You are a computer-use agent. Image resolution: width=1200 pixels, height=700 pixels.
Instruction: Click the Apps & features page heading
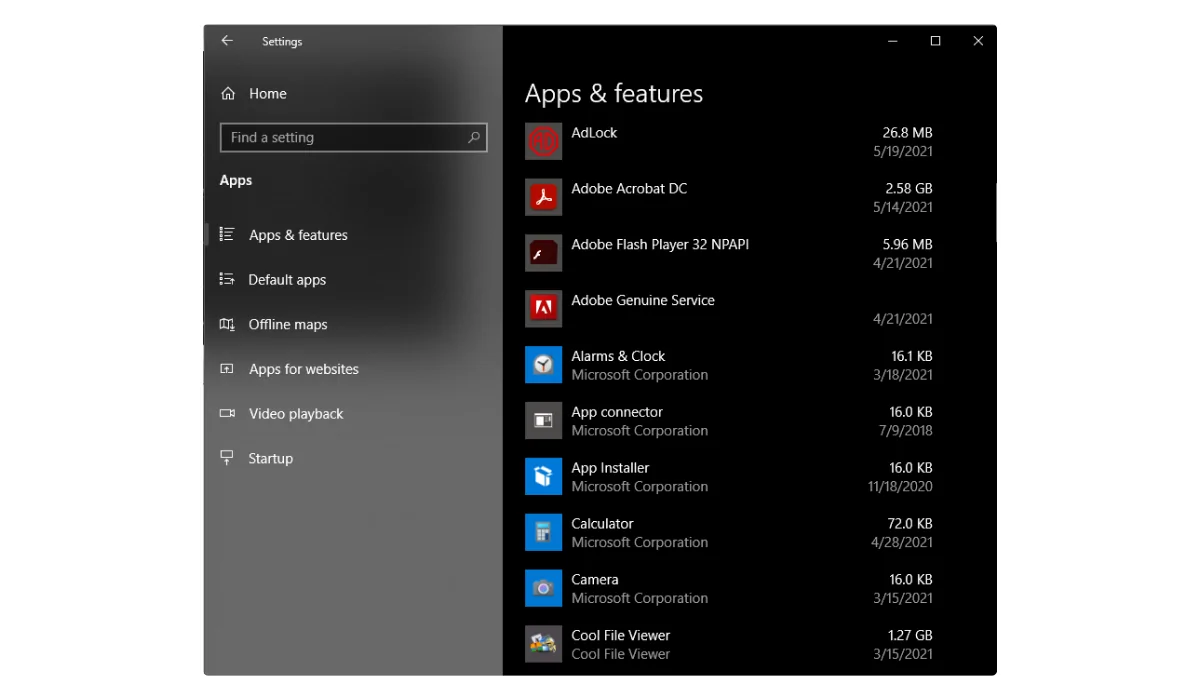pos(614,94)
